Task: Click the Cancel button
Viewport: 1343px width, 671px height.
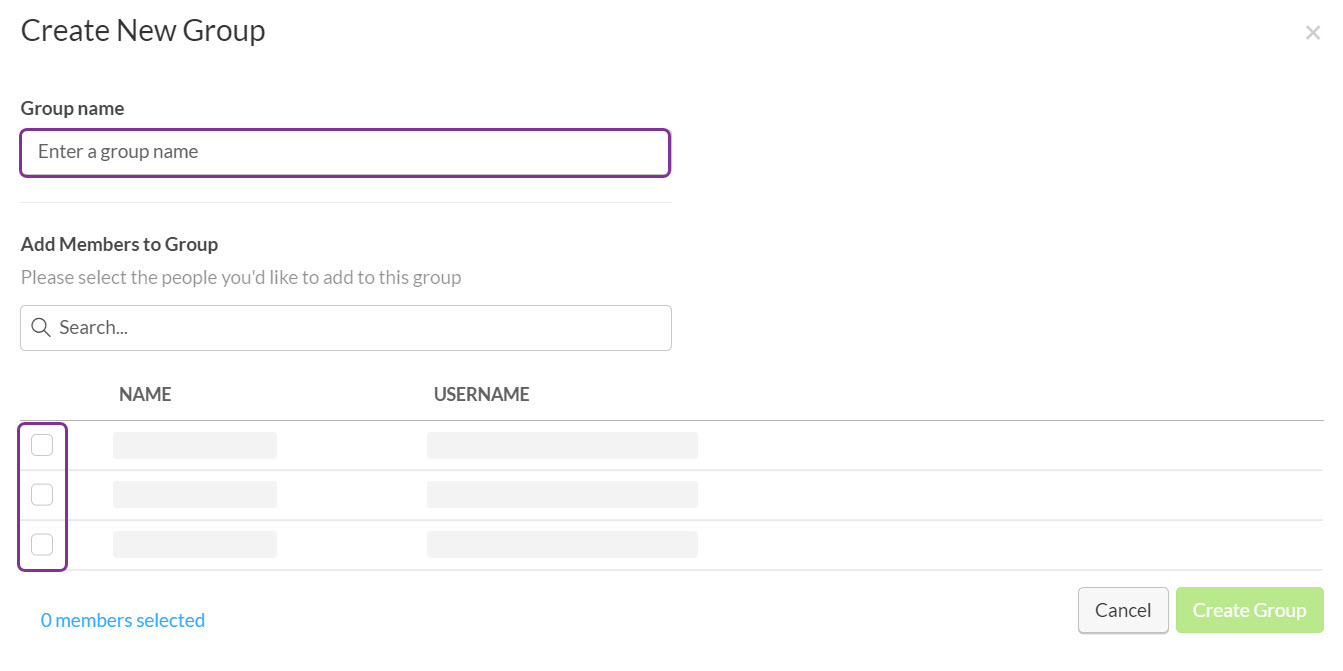Action: [x=1123, y=609]
